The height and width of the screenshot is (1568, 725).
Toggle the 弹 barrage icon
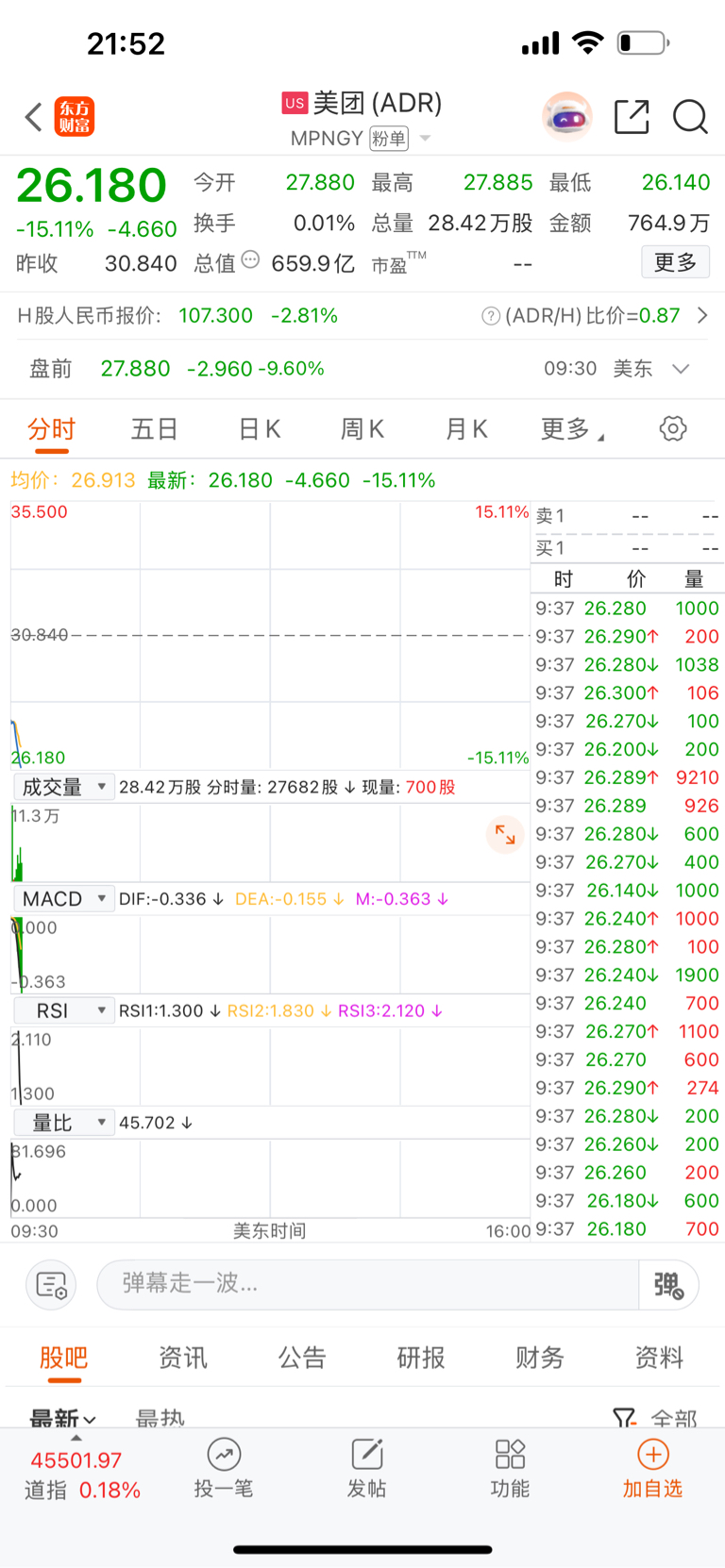(x=668, y=1284)
